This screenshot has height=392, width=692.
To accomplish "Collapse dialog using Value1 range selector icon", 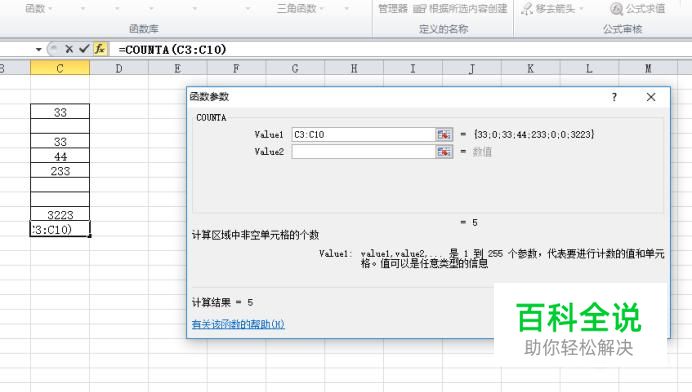I will pos(444,135).
